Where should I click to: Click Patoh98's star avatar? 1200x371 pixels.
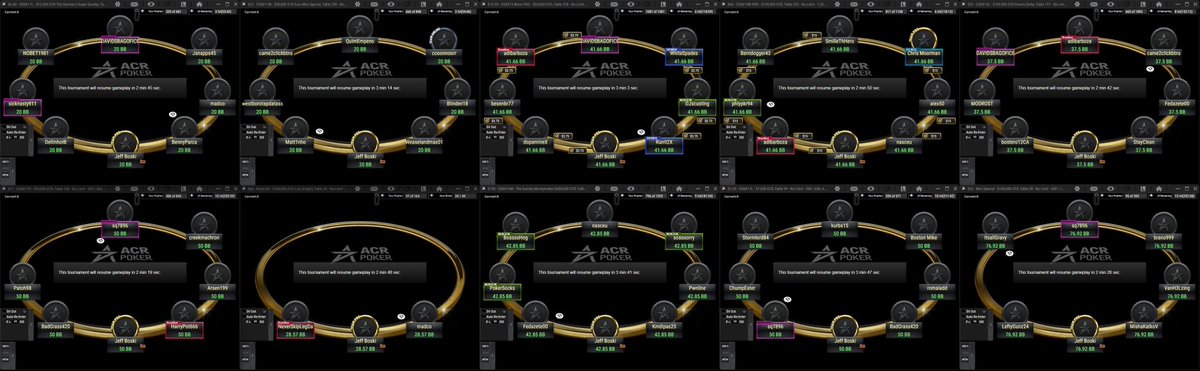pyautogui.click(x=22, y=274)
